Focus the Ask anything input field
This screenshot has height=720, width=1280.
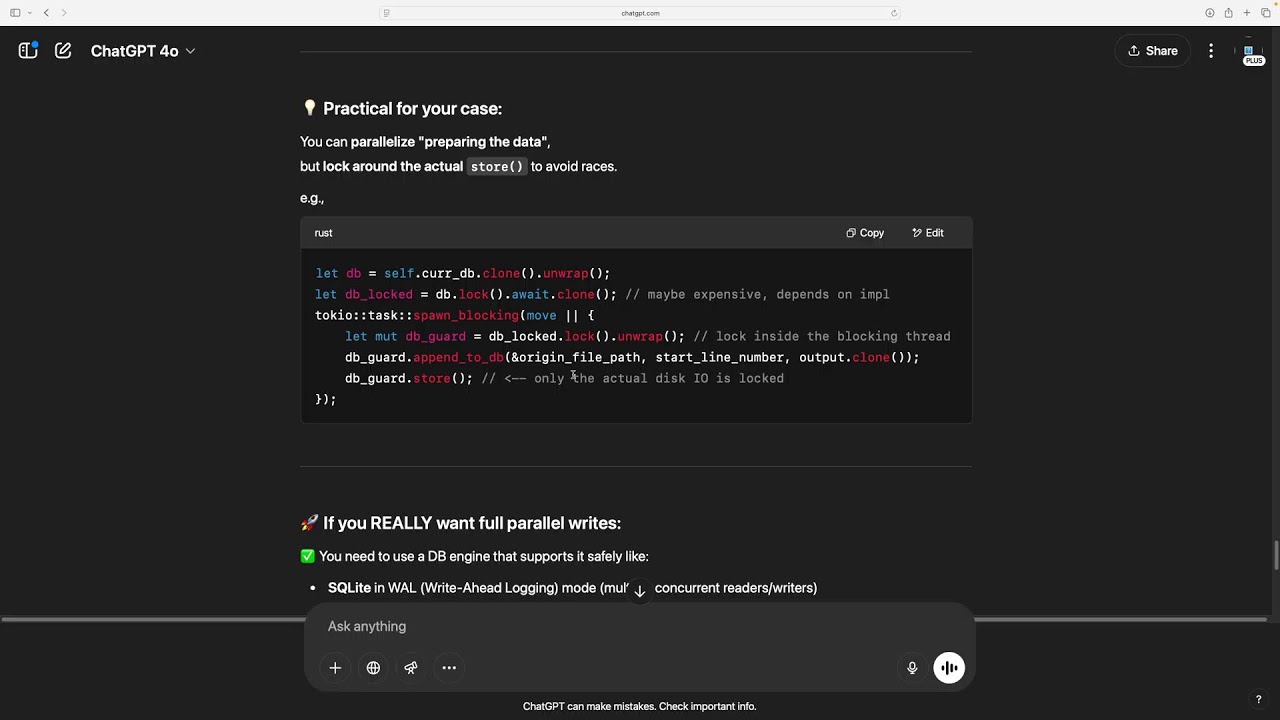[640, 626]
